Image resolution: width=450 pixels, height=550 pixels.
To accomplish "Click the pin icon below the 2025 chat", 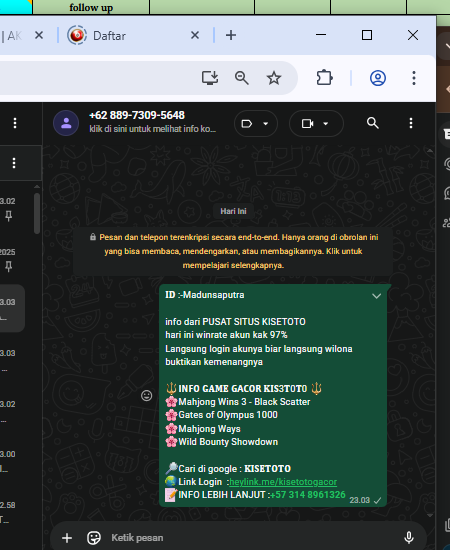I will point(9,267).
